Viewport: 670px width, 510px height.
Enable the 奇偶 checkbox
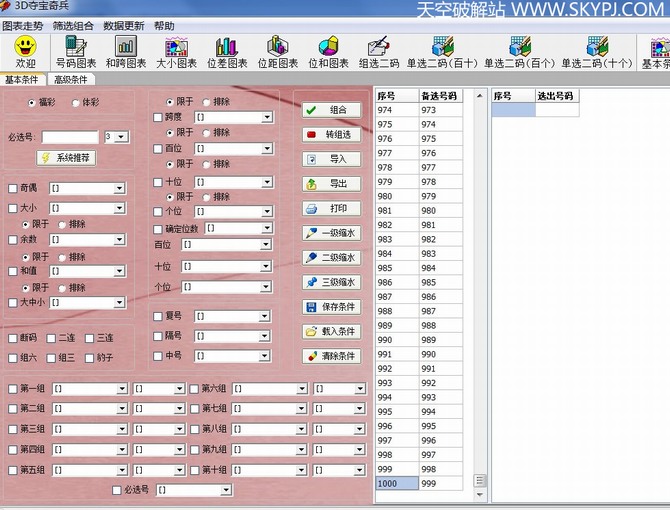[12, 187]
